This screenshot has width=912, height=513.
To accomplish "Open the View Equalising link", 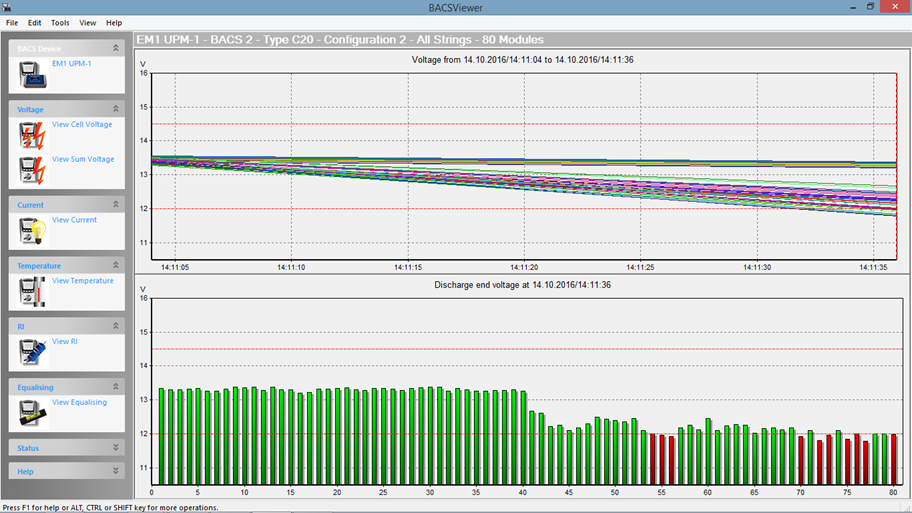I will click(x=79, y=402).
